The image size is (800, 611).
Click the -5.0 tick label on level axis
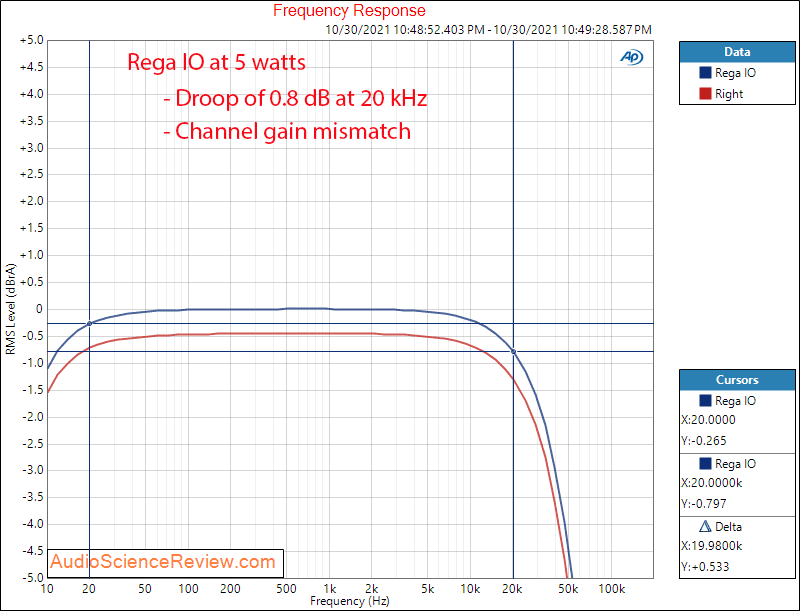tap(32, 578)
